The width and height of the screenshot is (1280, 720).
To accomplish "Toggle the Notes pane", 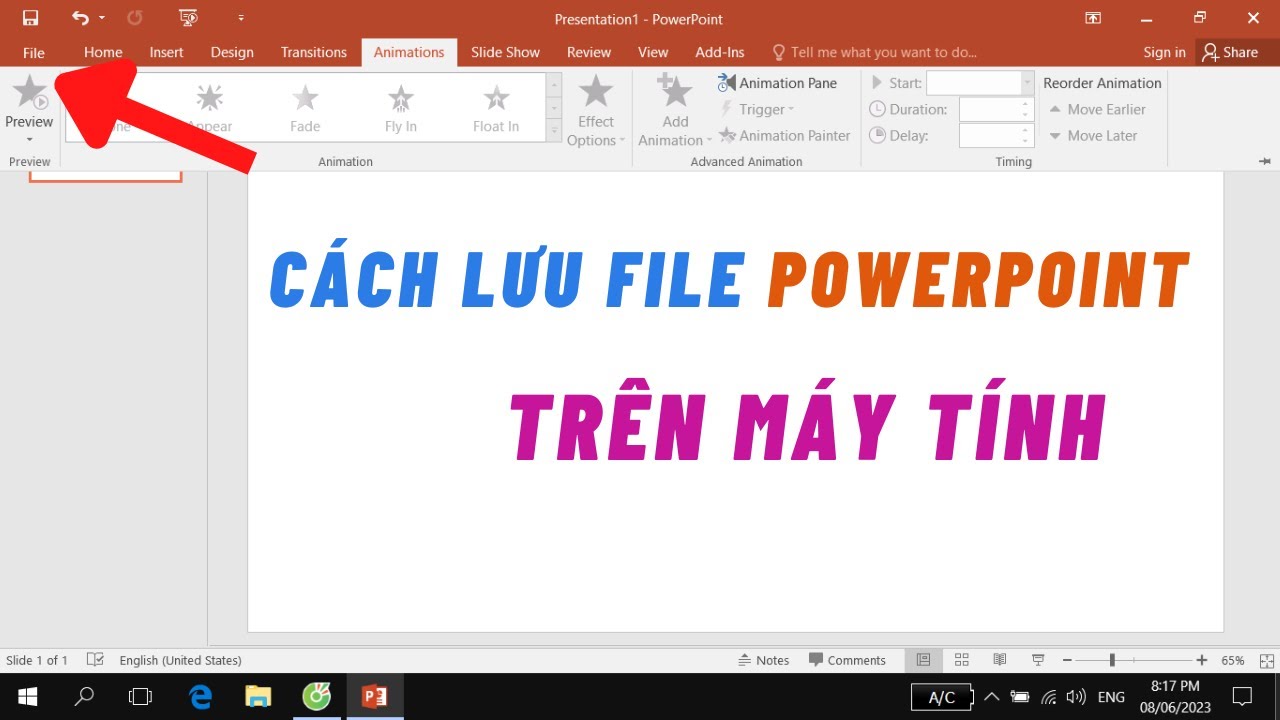I will (764, 660).
